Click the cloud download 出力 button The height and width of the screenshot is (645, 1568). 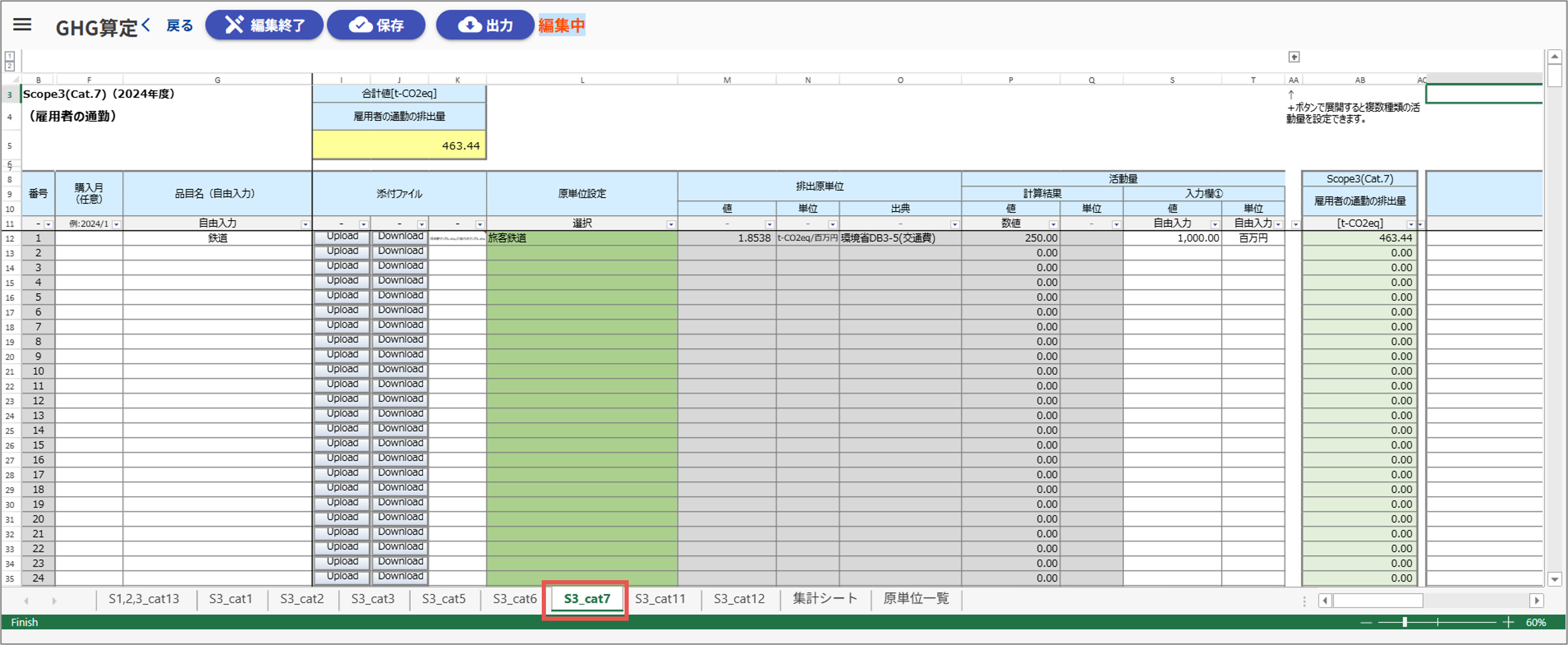coord(484,25)
